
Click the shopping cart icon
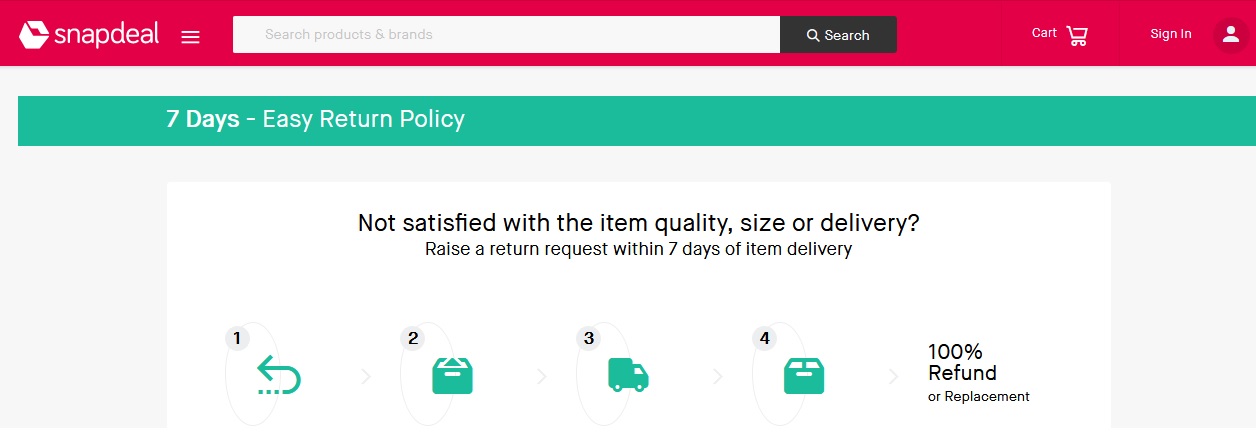tap(1077, 36)
